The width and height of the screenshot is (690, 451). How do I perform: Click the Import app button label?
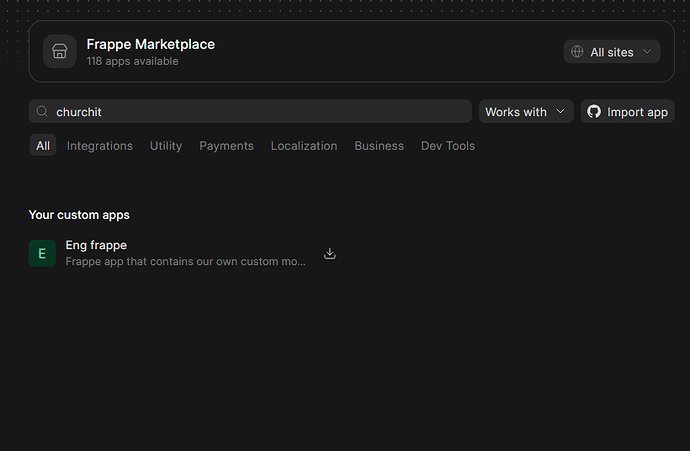[637, 112]
